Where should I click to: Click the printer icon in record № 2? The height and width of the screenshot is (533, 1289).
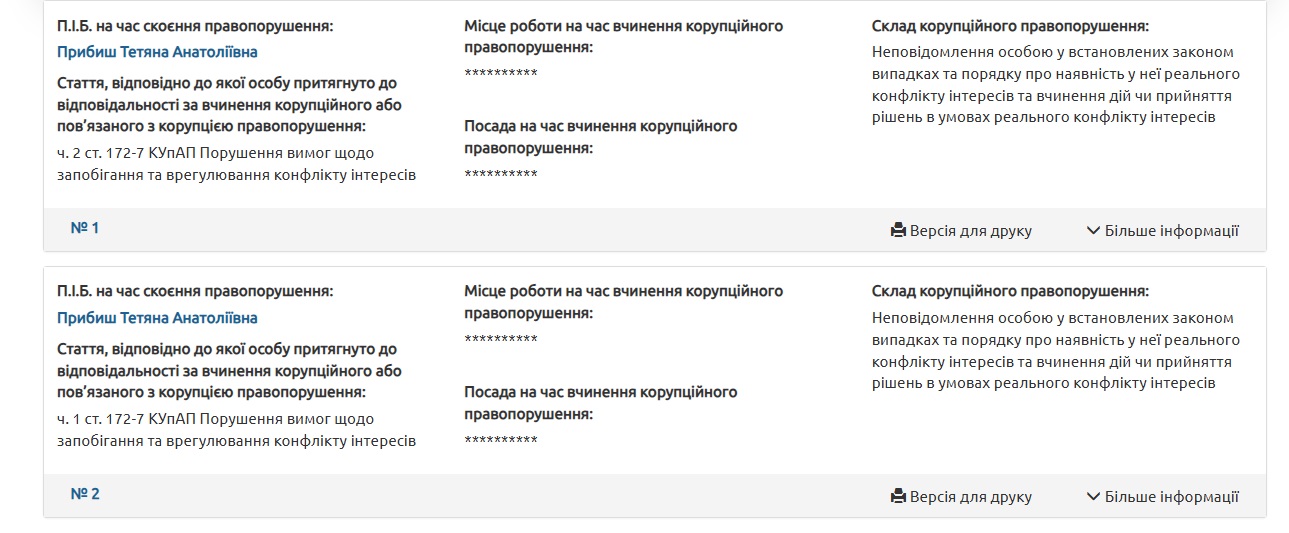(898, 497)
